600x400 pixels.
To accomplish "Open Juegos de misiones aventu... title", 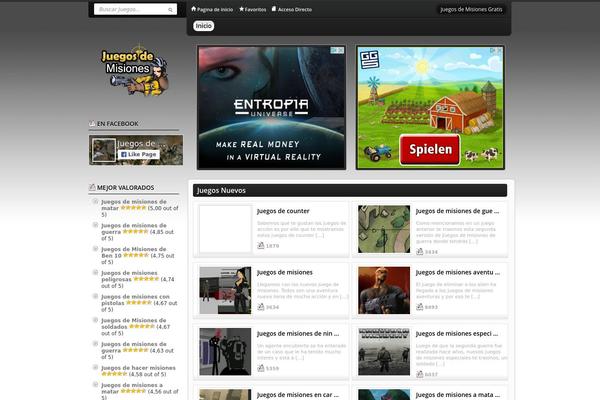I will [458, 272].
